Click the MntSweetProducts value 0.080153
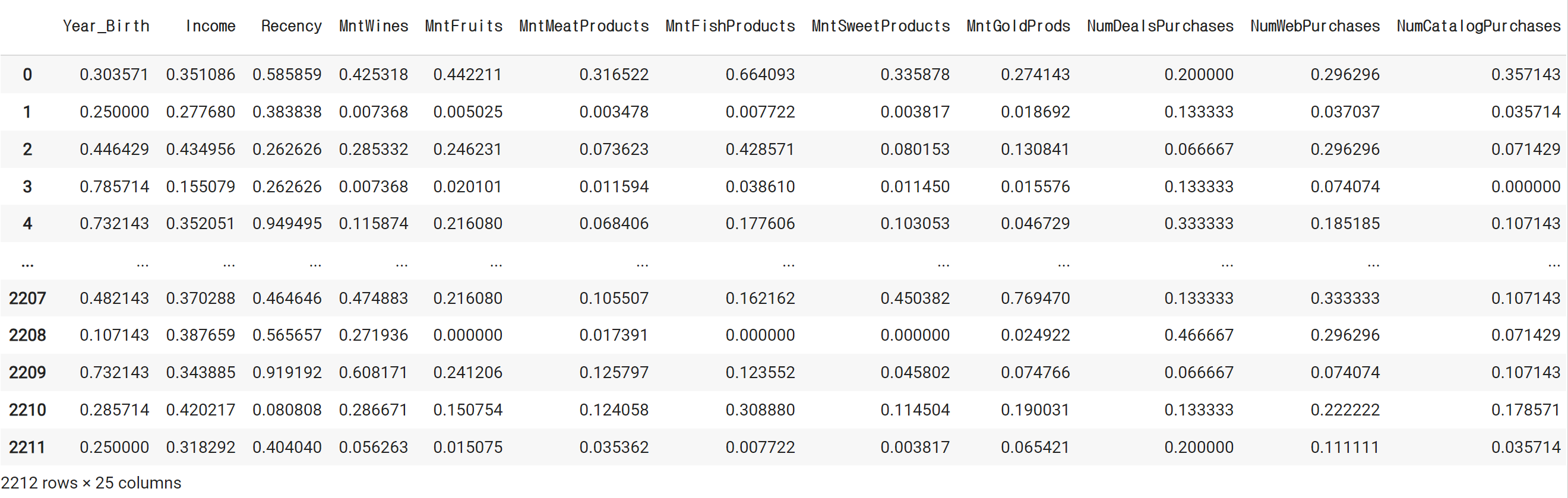The width and height of the screenshot is (1568, 498). pyautogui.click(x=914, y=149)
